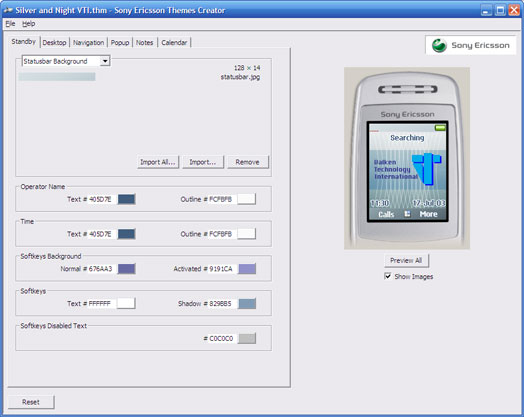Open the Help menu

pyautogui.click(x=28, y=24)
